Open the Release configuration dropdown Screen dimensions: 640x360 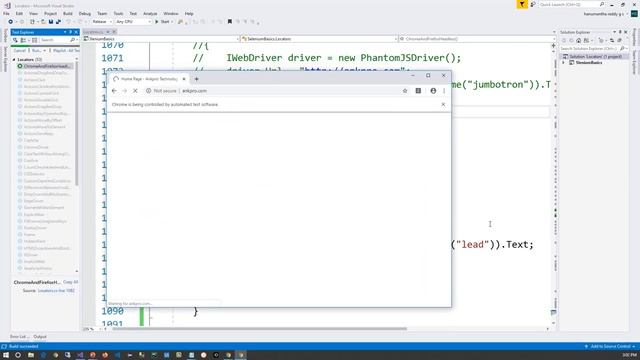click(101, 22)
